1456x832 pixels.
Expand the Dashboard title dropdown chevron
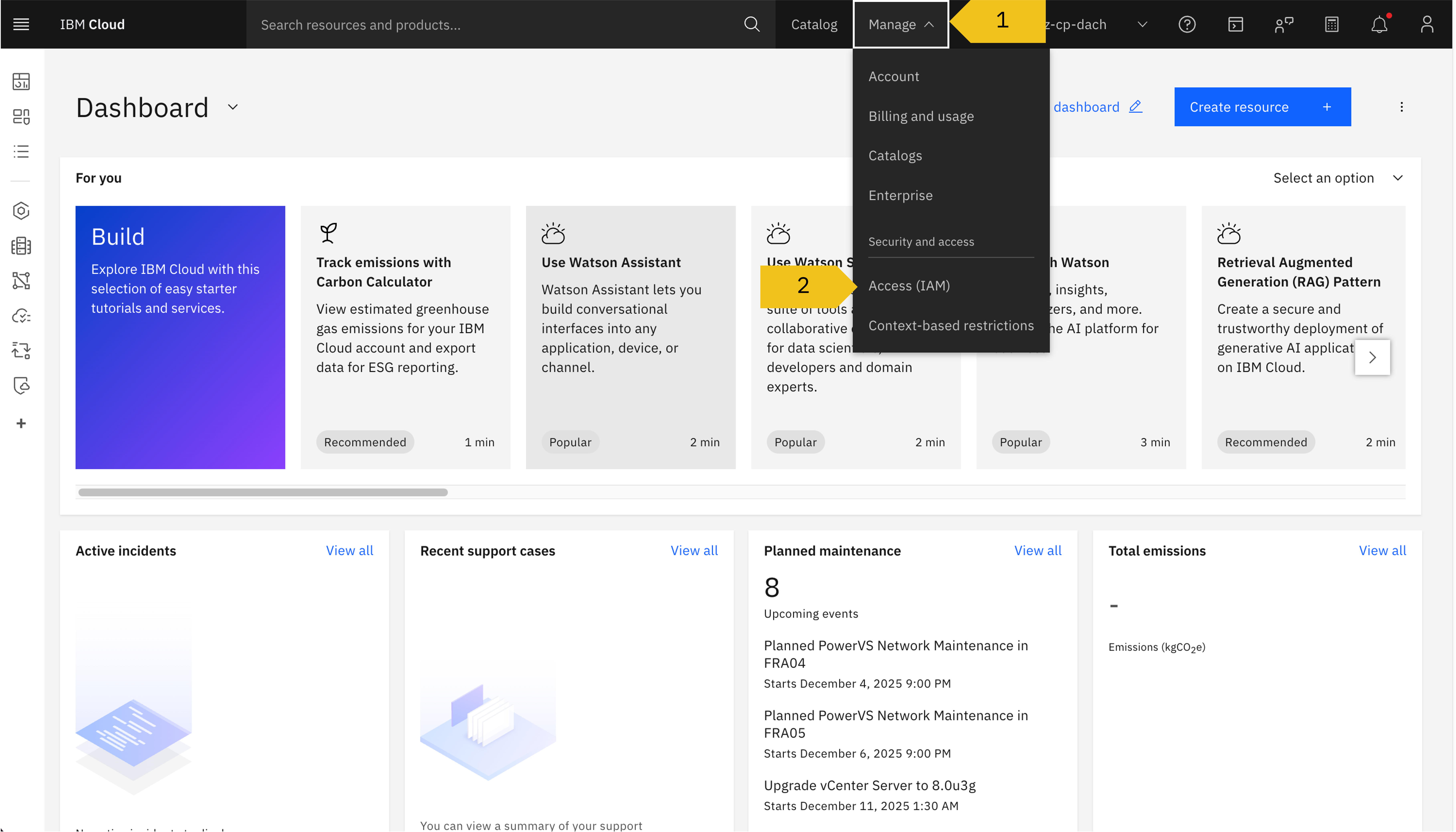coord(233,107)
